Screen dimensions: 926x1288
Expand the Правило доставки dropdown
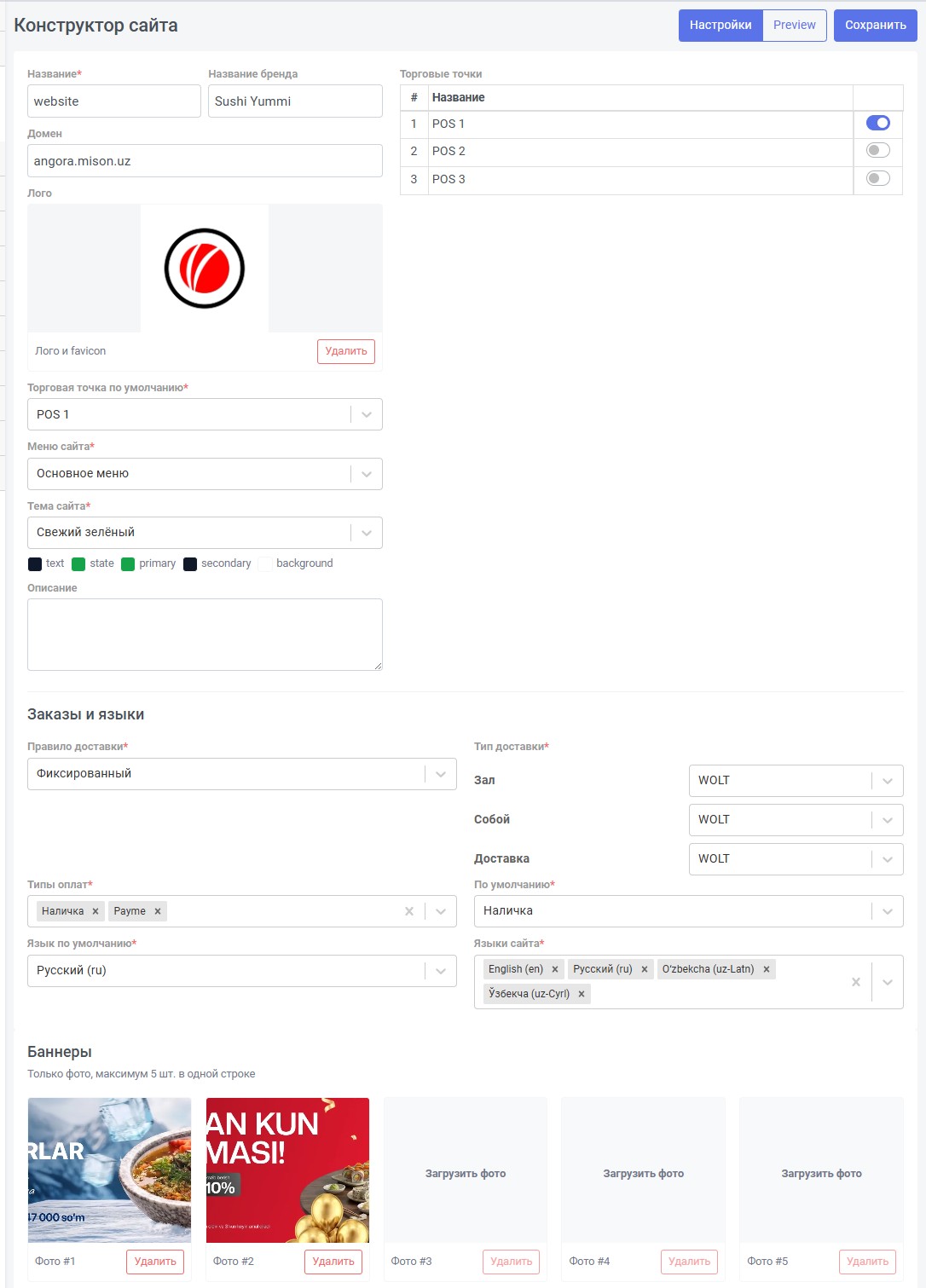[x=242, y=774]
